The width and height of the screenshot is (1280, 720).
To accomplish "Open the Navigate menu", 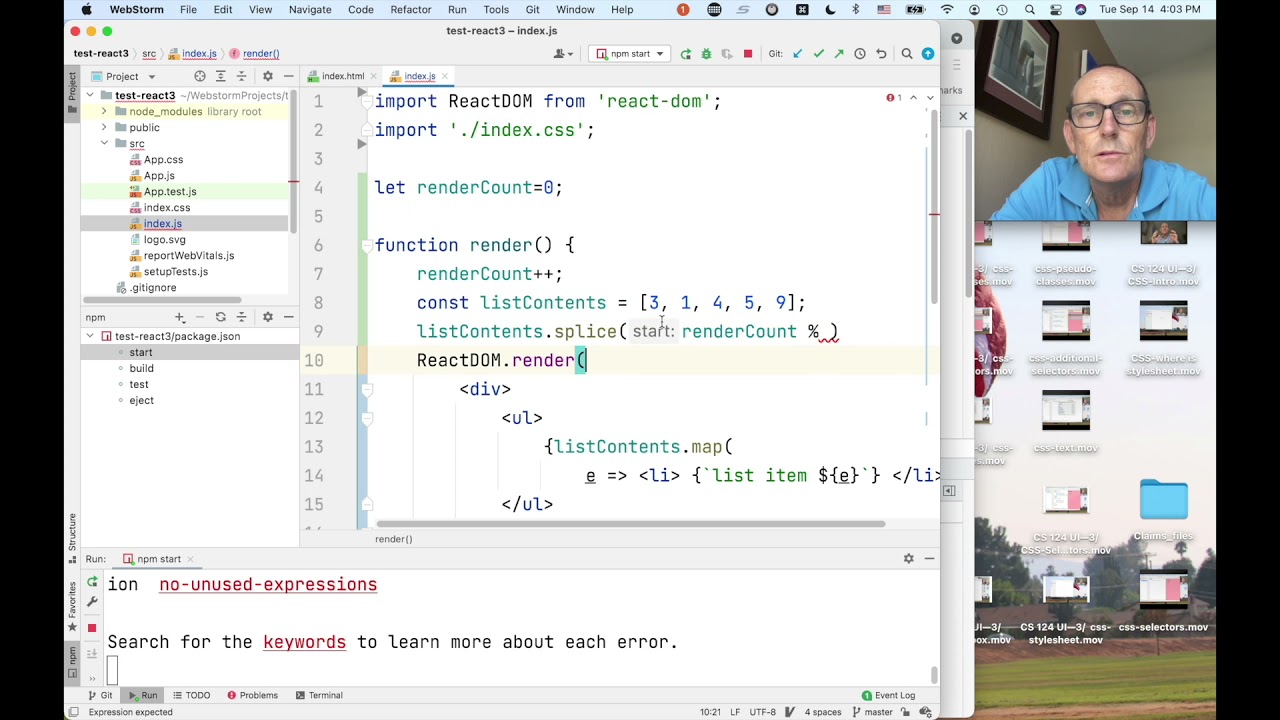I will click(310, 10).
